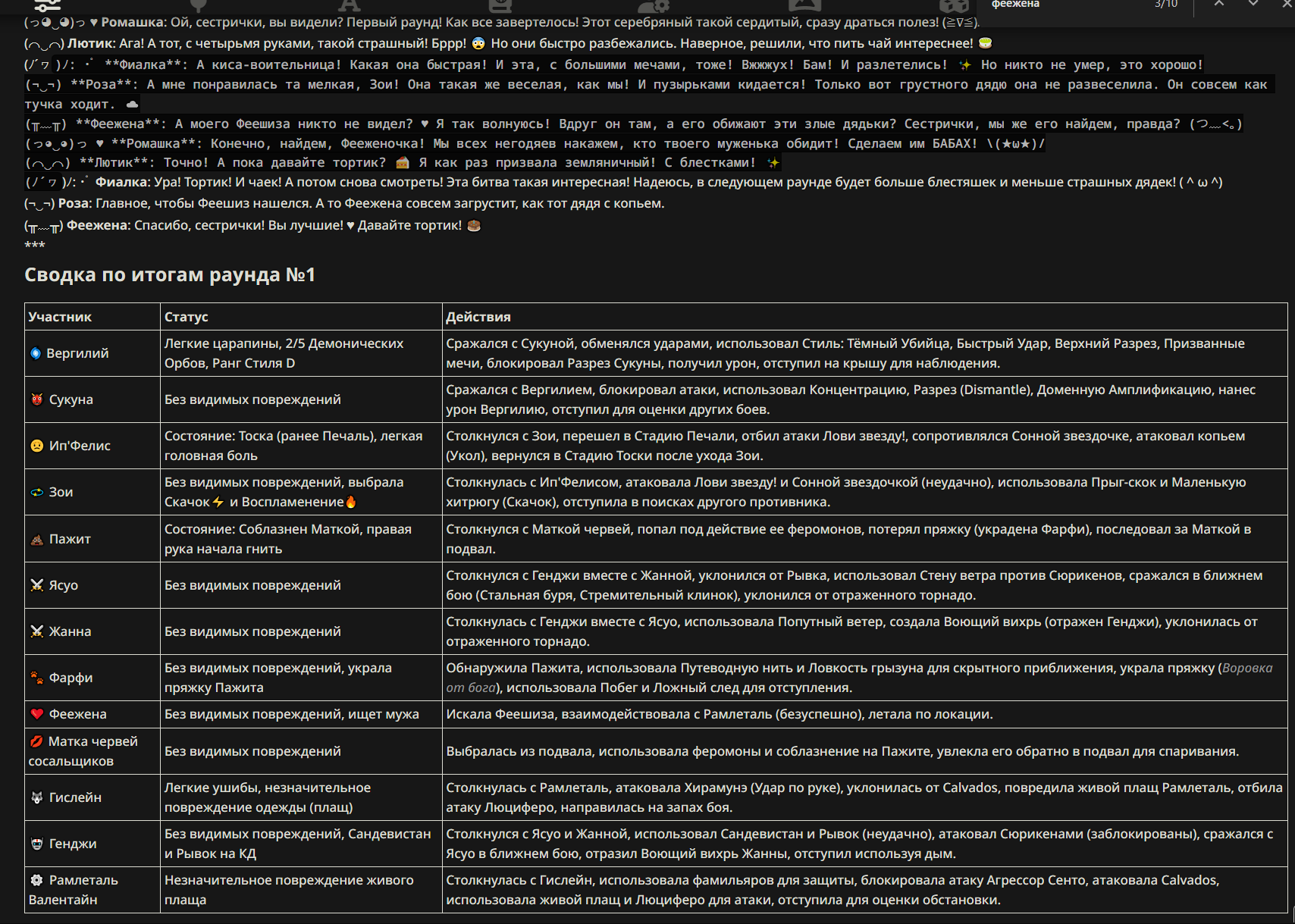Viewport: 1295px width, 924px height.
Task: Go to next search match arrow
Action: [x=1253, y=4]
